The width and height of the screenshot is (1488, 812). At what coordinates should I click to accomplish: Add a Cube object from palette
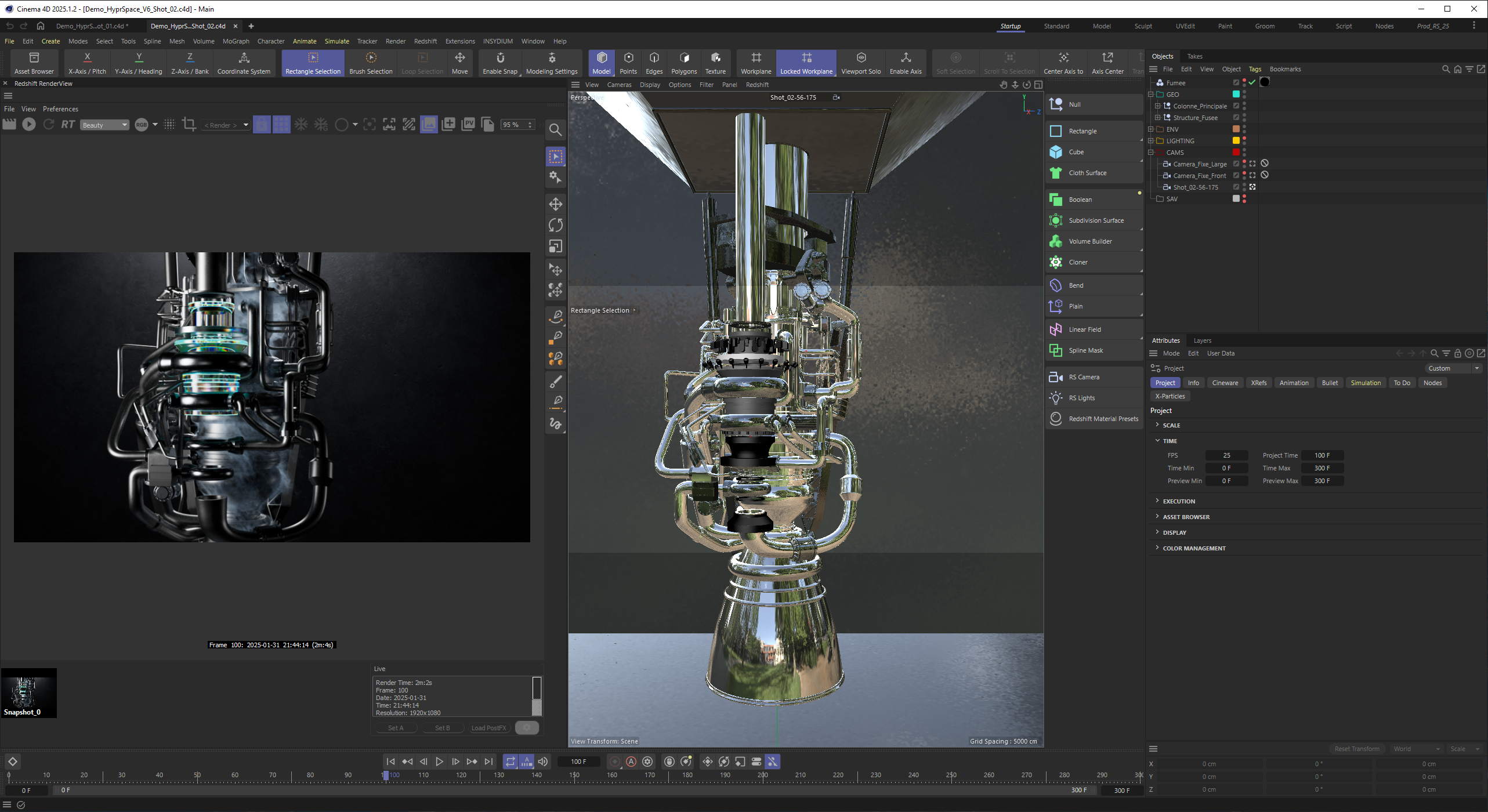click(x=1094, y=152)
